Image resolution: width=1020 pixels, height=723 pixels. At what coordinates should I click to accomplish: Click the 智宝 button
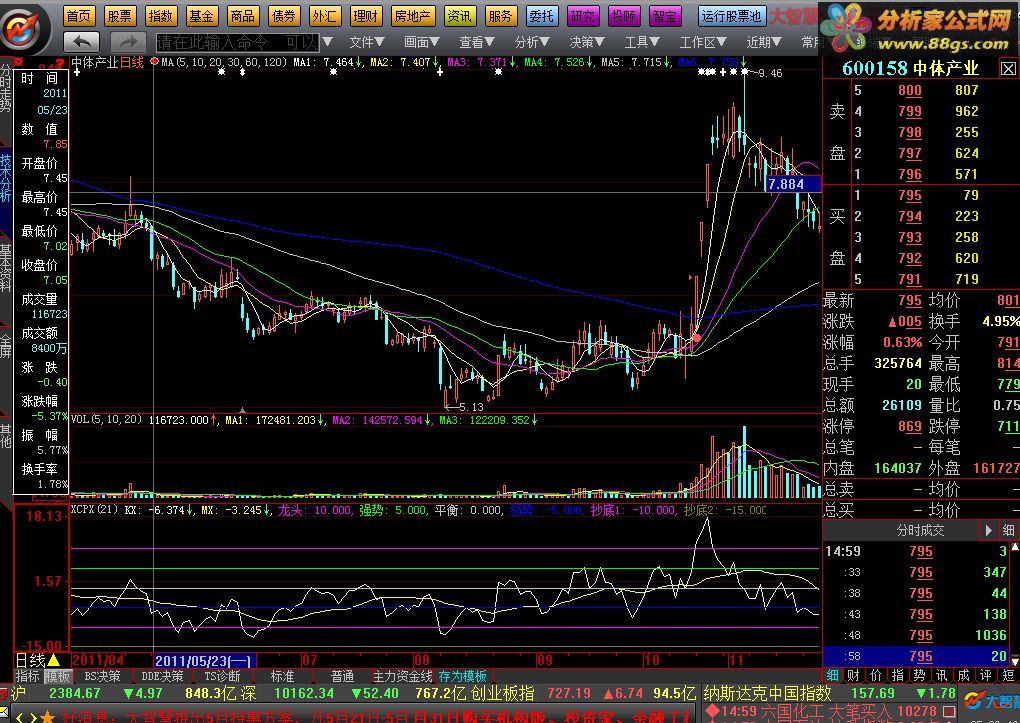coord(665,16)
